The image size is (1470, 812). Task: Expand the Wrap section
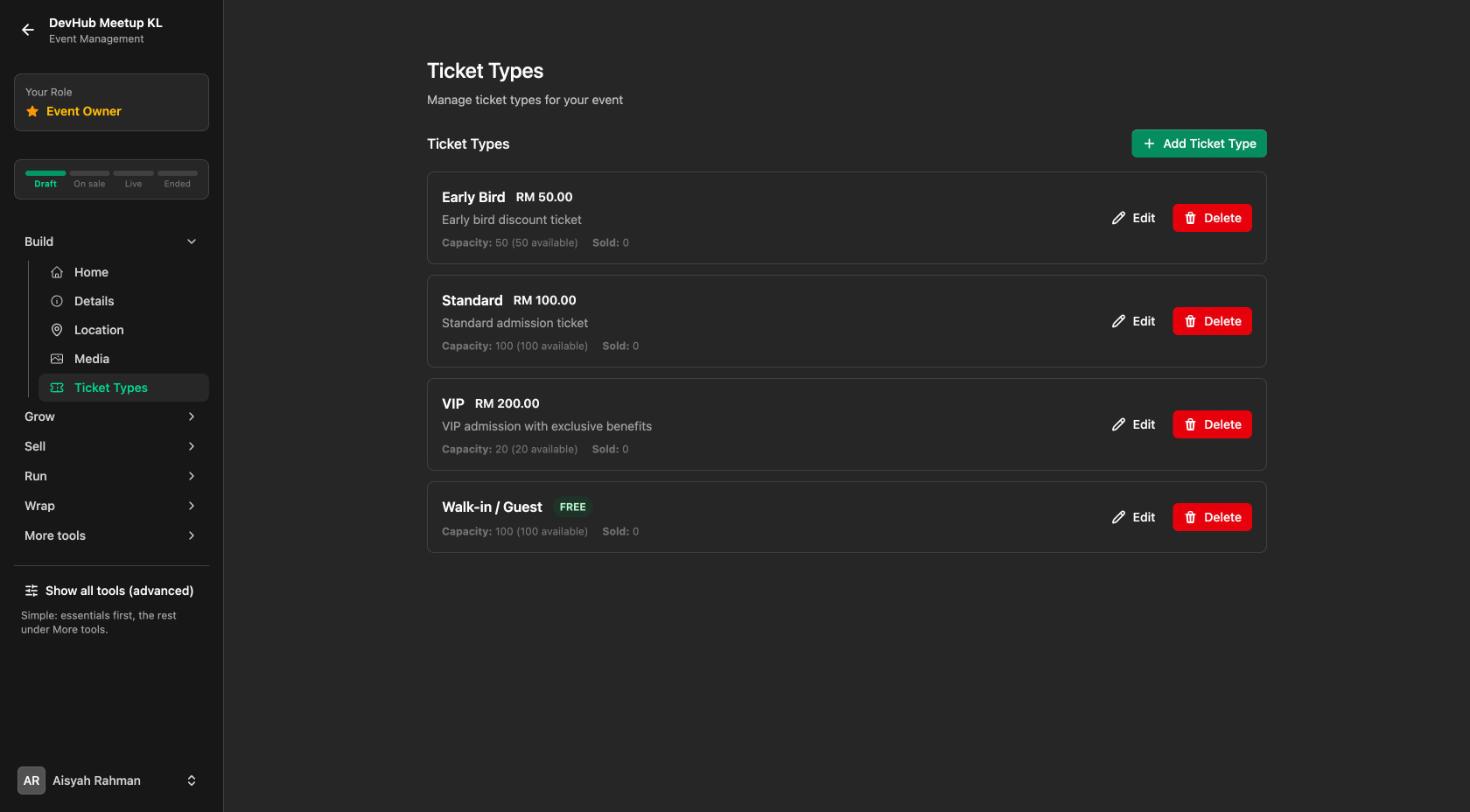(x=111, y=506)
